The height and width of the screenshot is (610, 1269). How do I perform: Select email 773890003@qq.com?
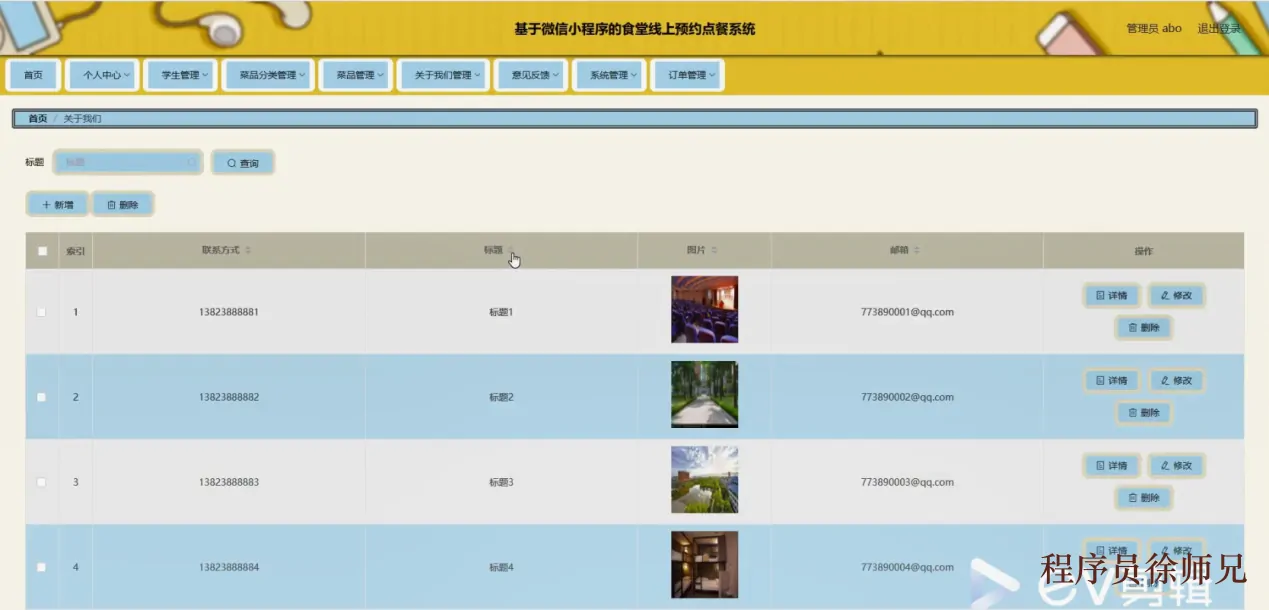907,482
